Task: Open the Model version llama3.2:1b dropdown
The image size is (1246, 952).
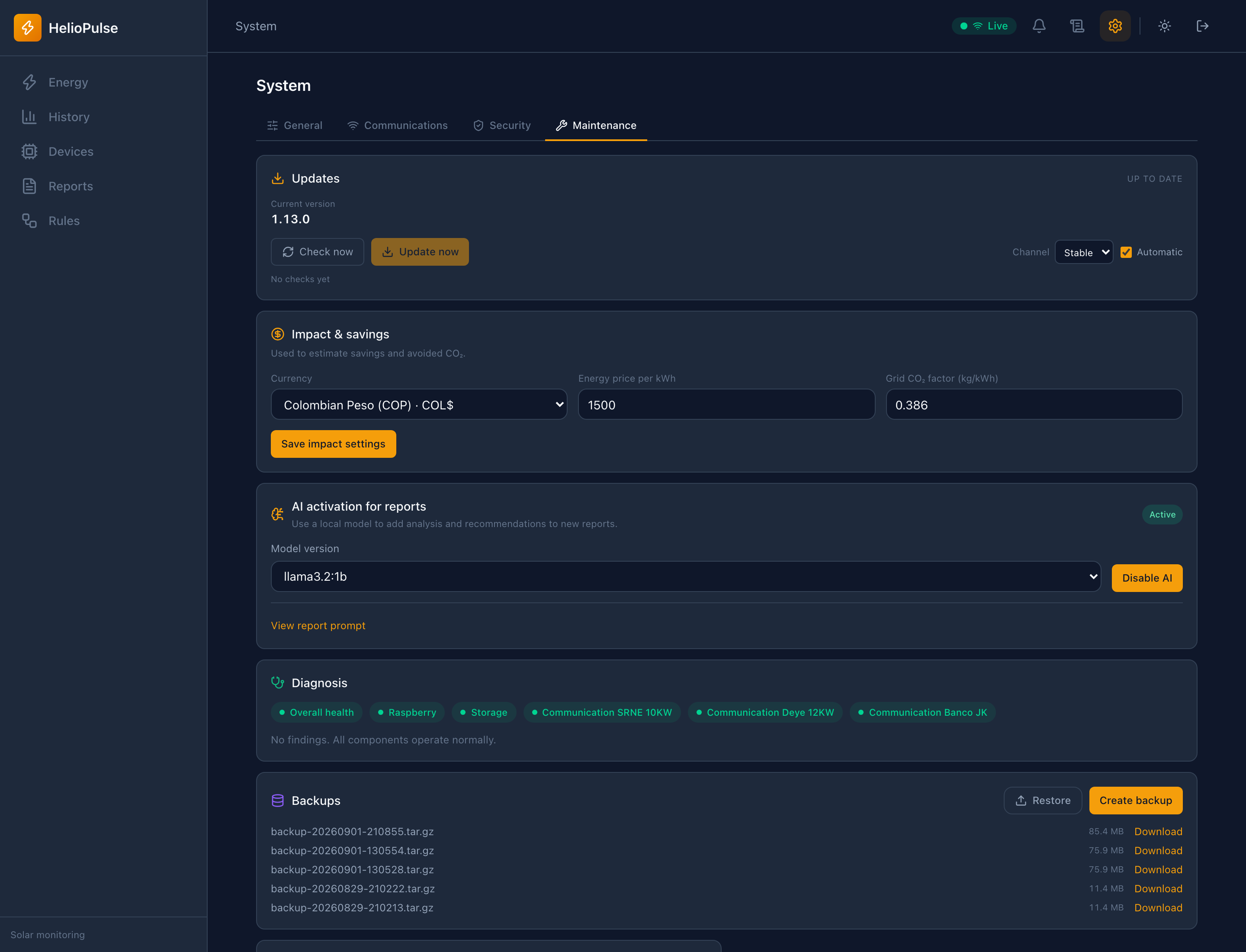Action: pos(686,576)
